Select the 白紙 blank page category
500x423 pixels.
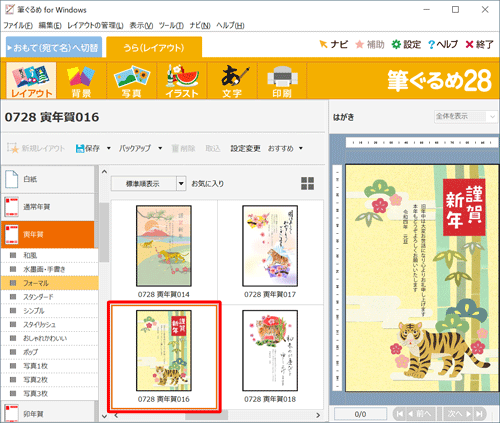pos(48,179)
